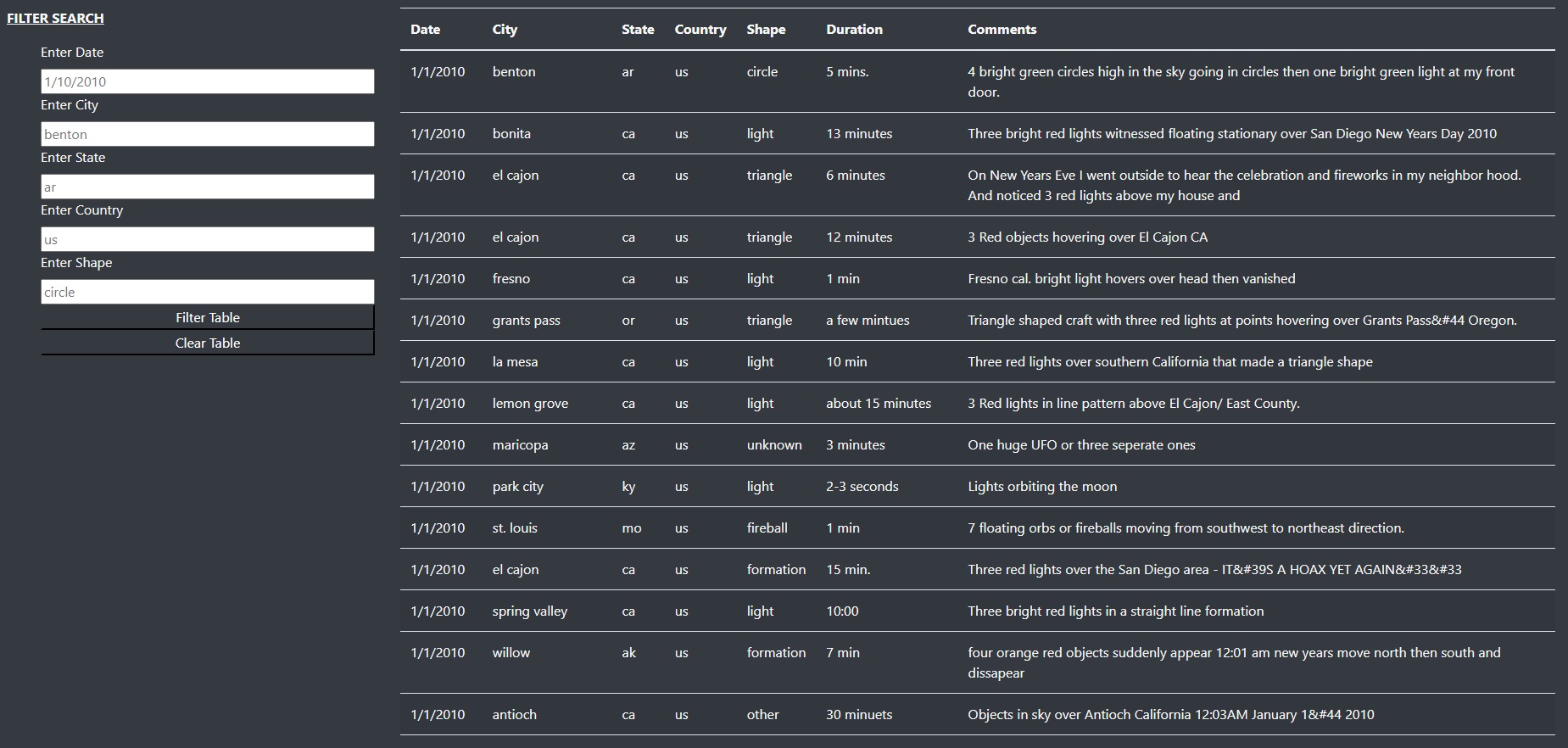Select the Enter State input field
This screenshot has height=748, width=1568.
(207, 187)
